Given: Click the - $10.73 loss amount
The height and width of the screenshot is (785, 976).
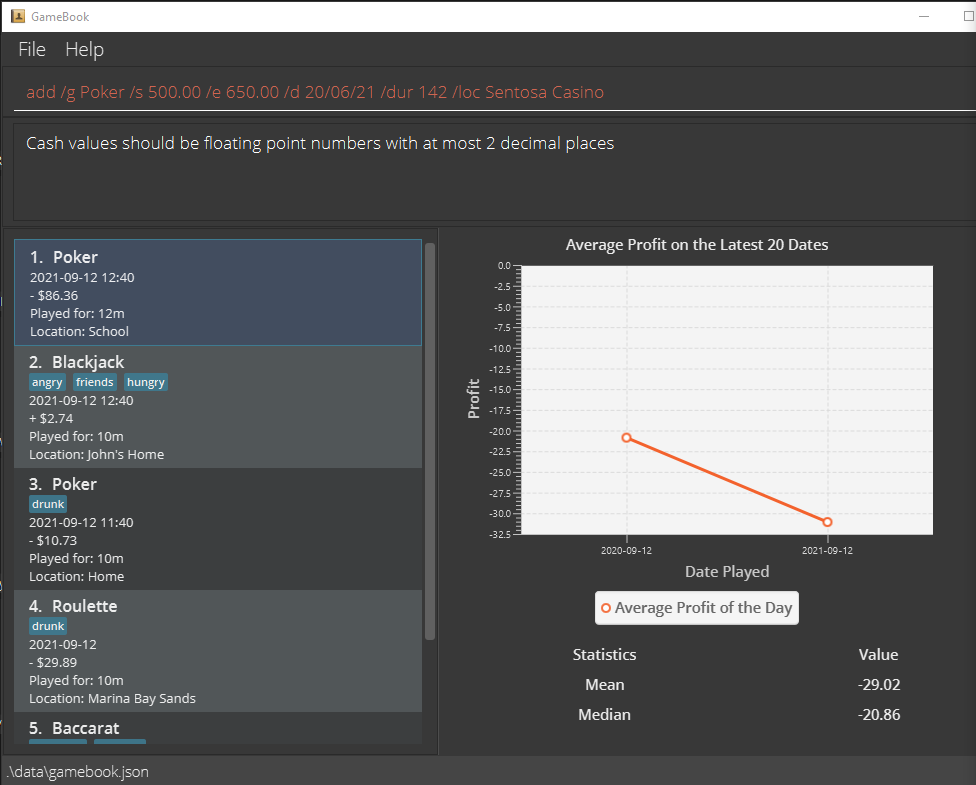Looking at the screenshot, I should tap(53, 540).
